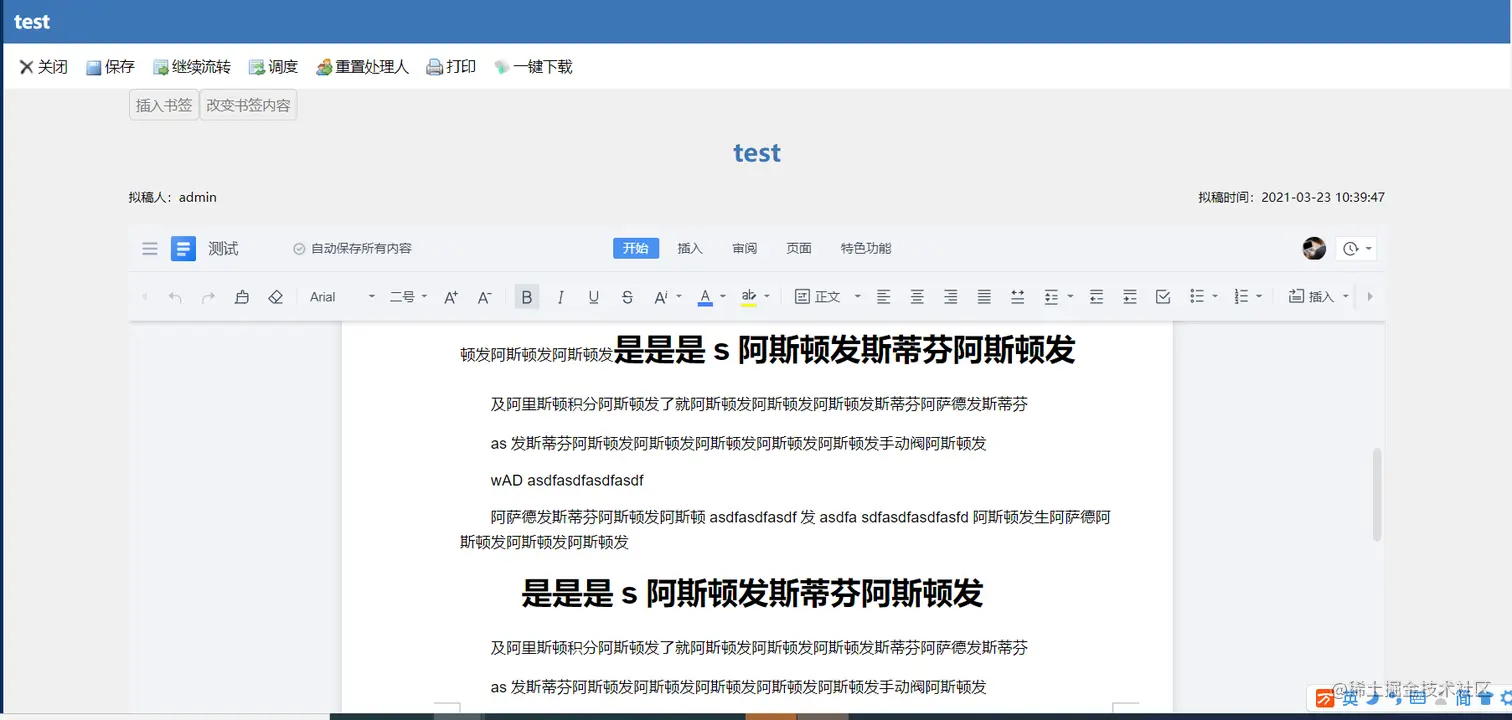Viewport: 1512px width, 720px height.
Task: Toggle bold formatting
Action: 527,297
